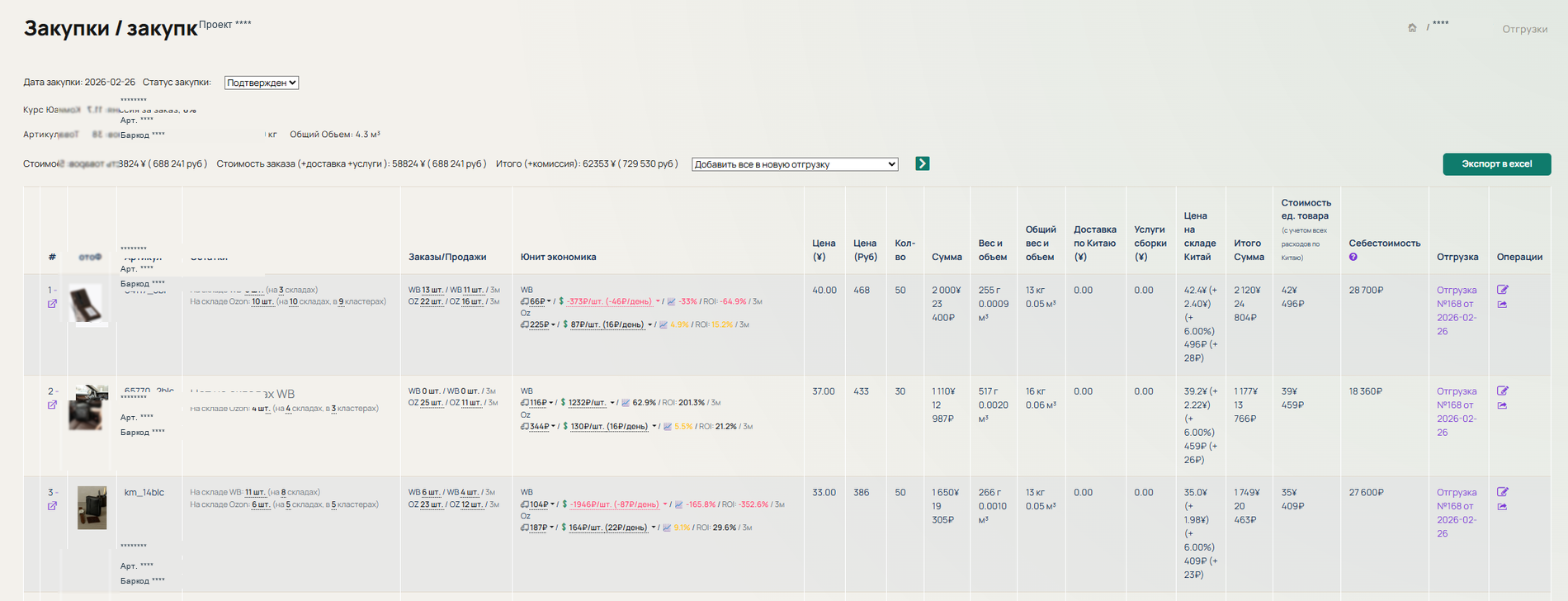The width and height of the screenshot is (1568, 601).
Task: Click the green arrow button next to shipment select
Action: 923,163
